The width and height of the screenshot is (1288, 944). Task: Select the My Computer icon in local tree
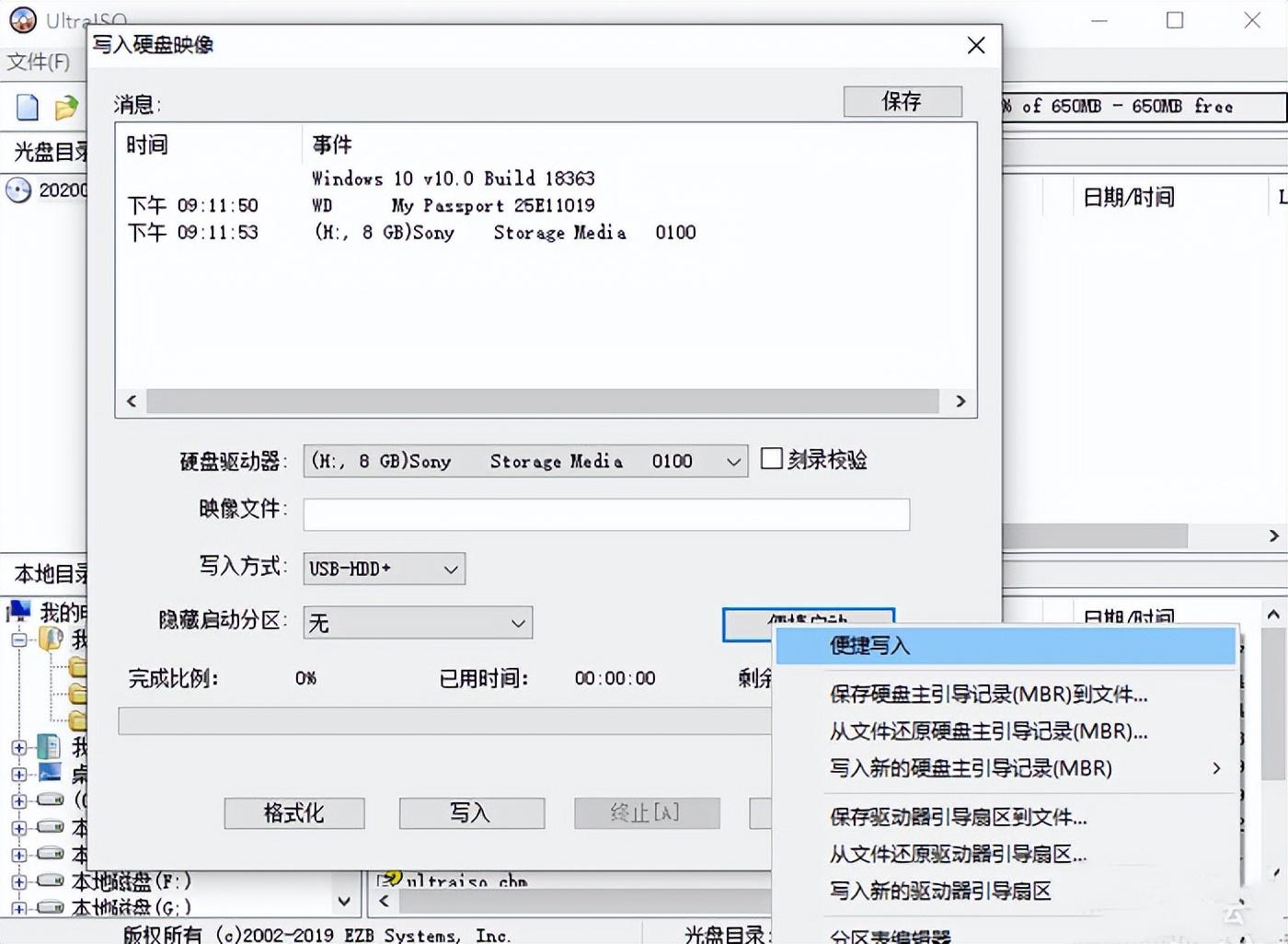tap(20, 610)
